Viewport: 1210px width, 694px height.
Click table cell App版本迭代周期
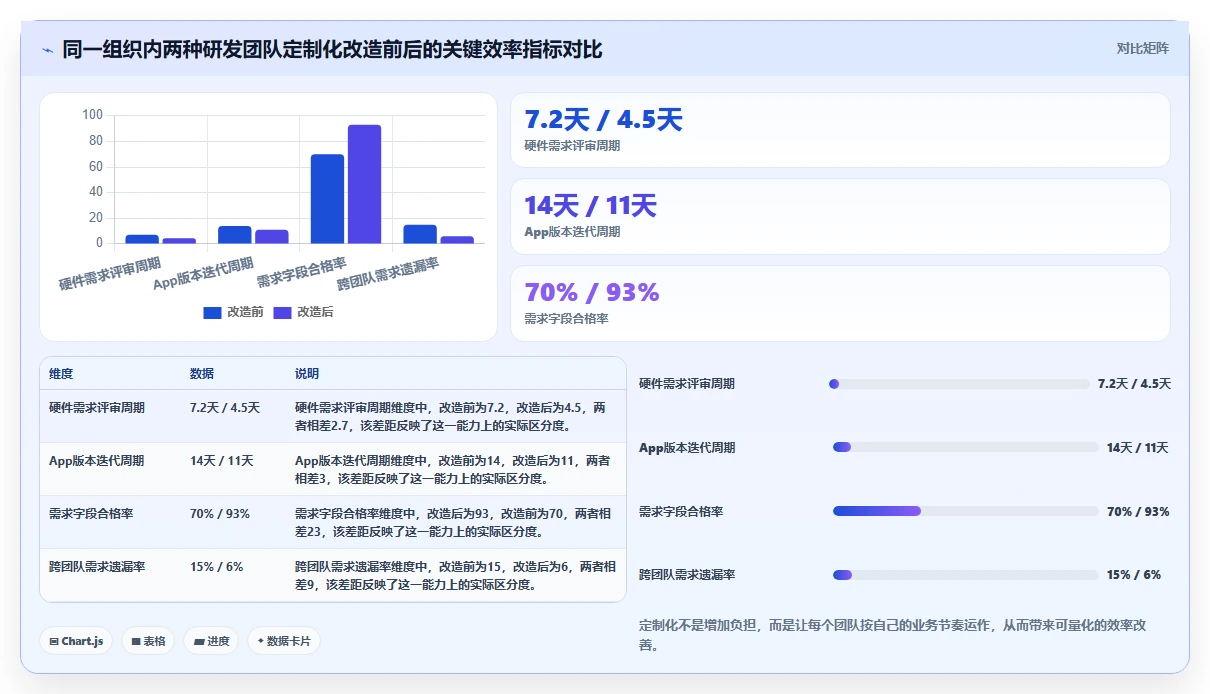[x=96, y=461]
